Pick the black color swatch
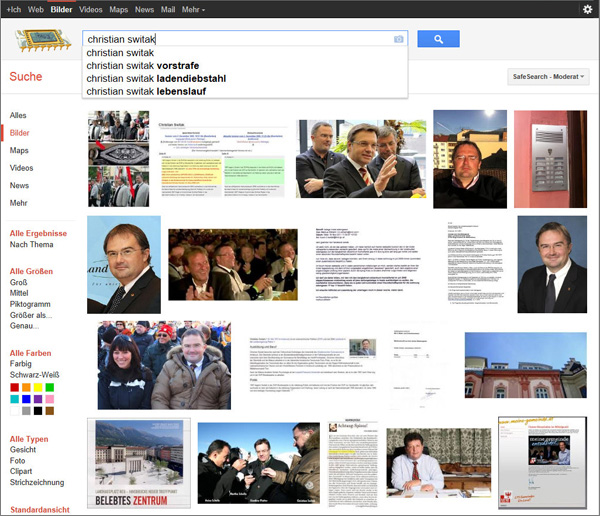The image size is (600, 516). pos(38,411)
